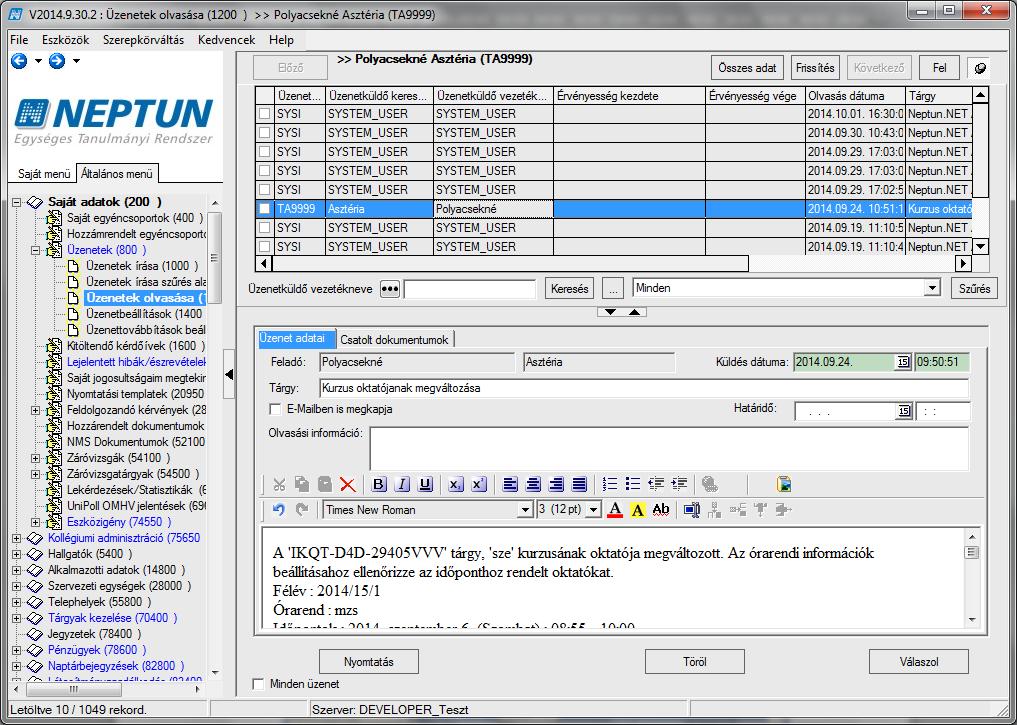
Task: Center align text in editor
Action: [533, 484]
